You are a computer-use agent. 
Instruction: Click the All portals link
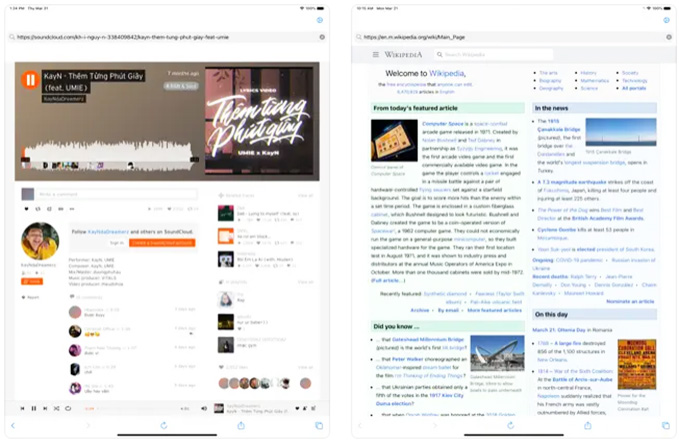click(x=634, y=88)
